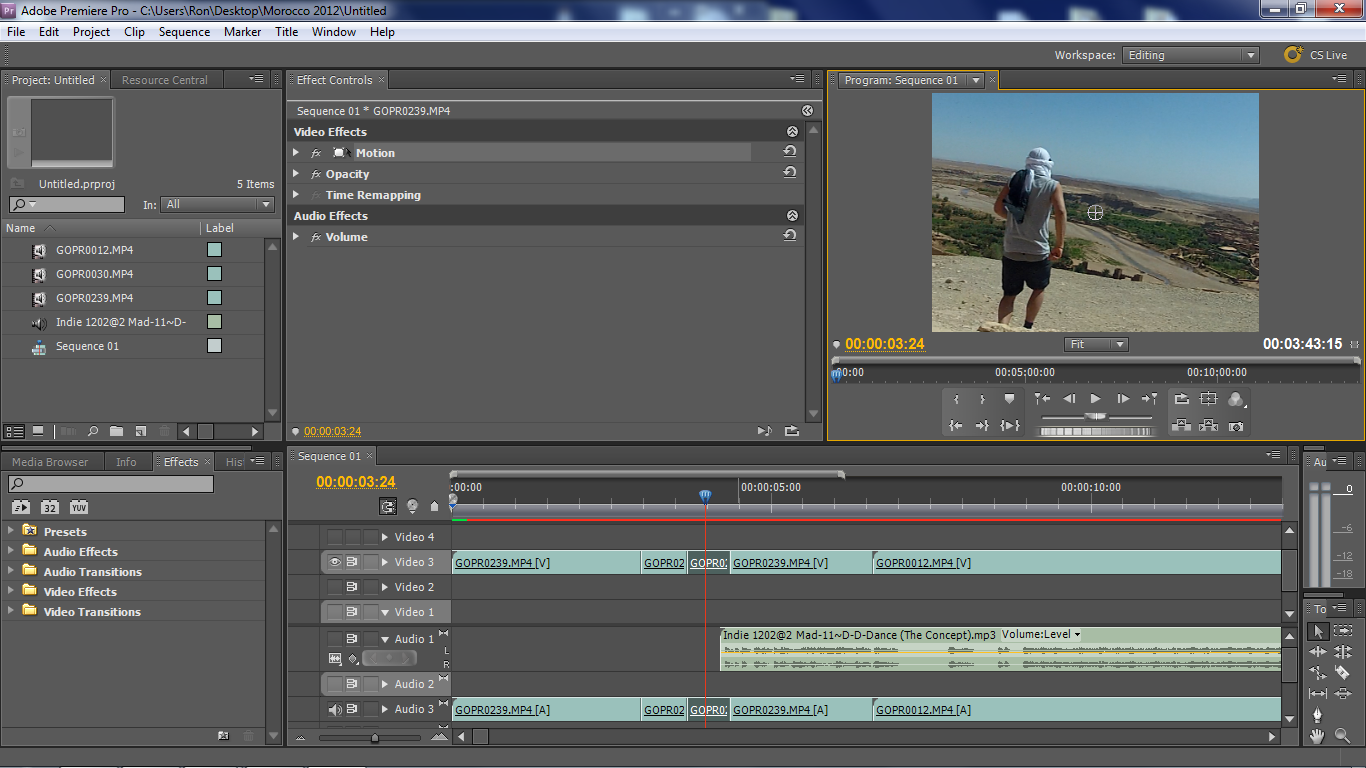Image resolution: width=1366 pixels, height=768 pixels.
Task: Open the Marker menu
Action: (242, 32)
